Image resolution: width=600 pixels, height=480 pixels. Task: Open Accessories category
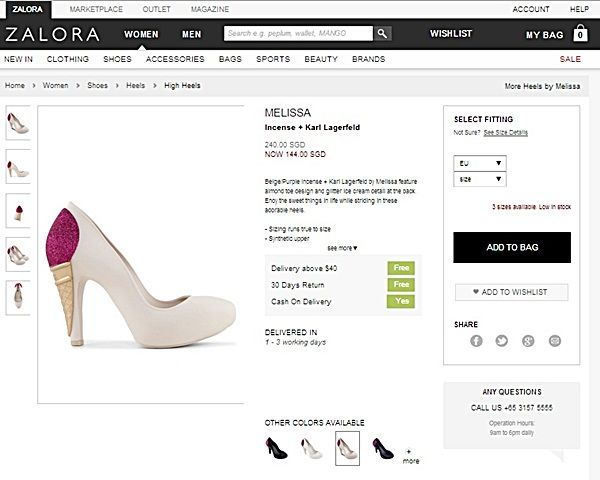175,59
